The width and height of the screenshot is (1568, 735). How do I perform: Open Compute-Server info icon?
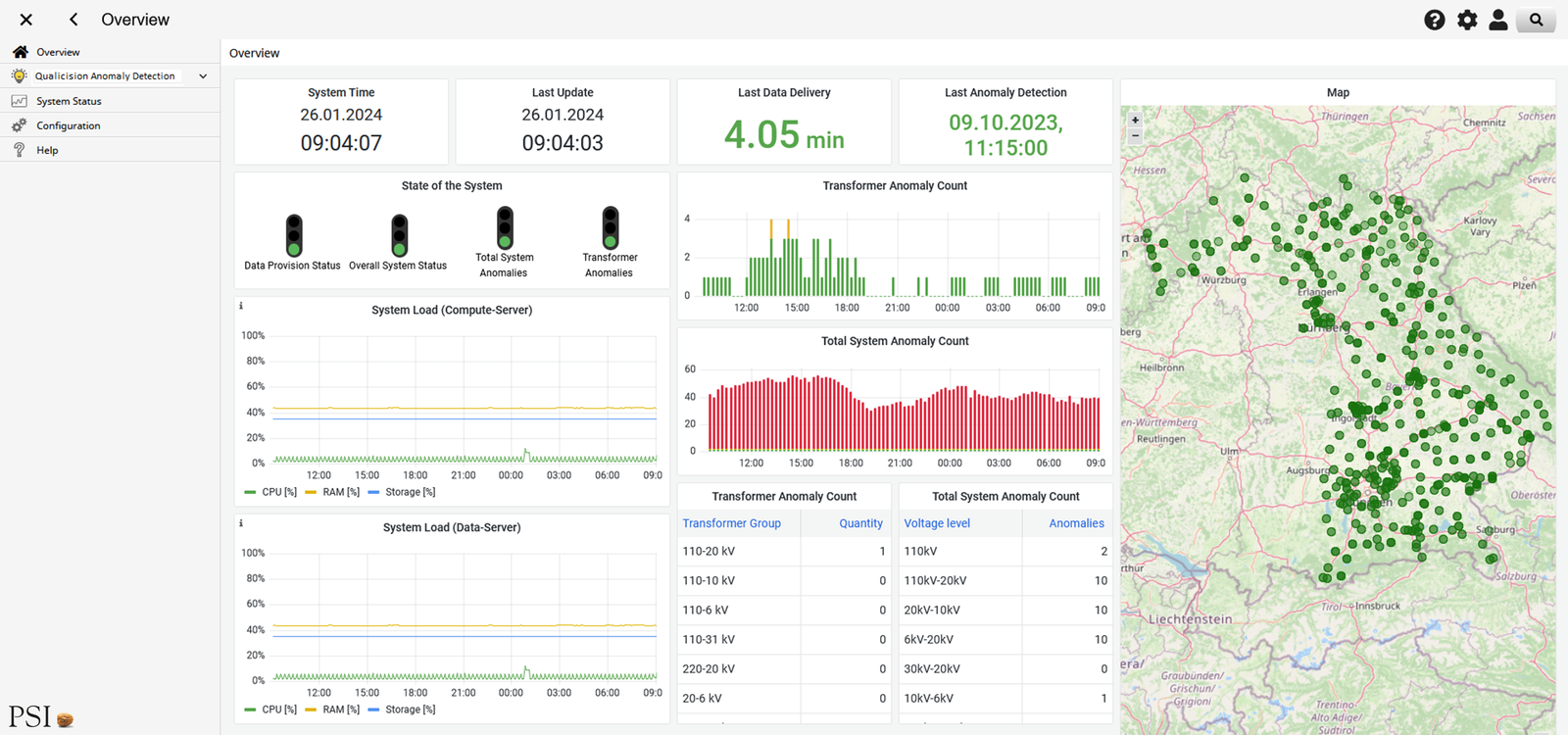click(241, 306)
